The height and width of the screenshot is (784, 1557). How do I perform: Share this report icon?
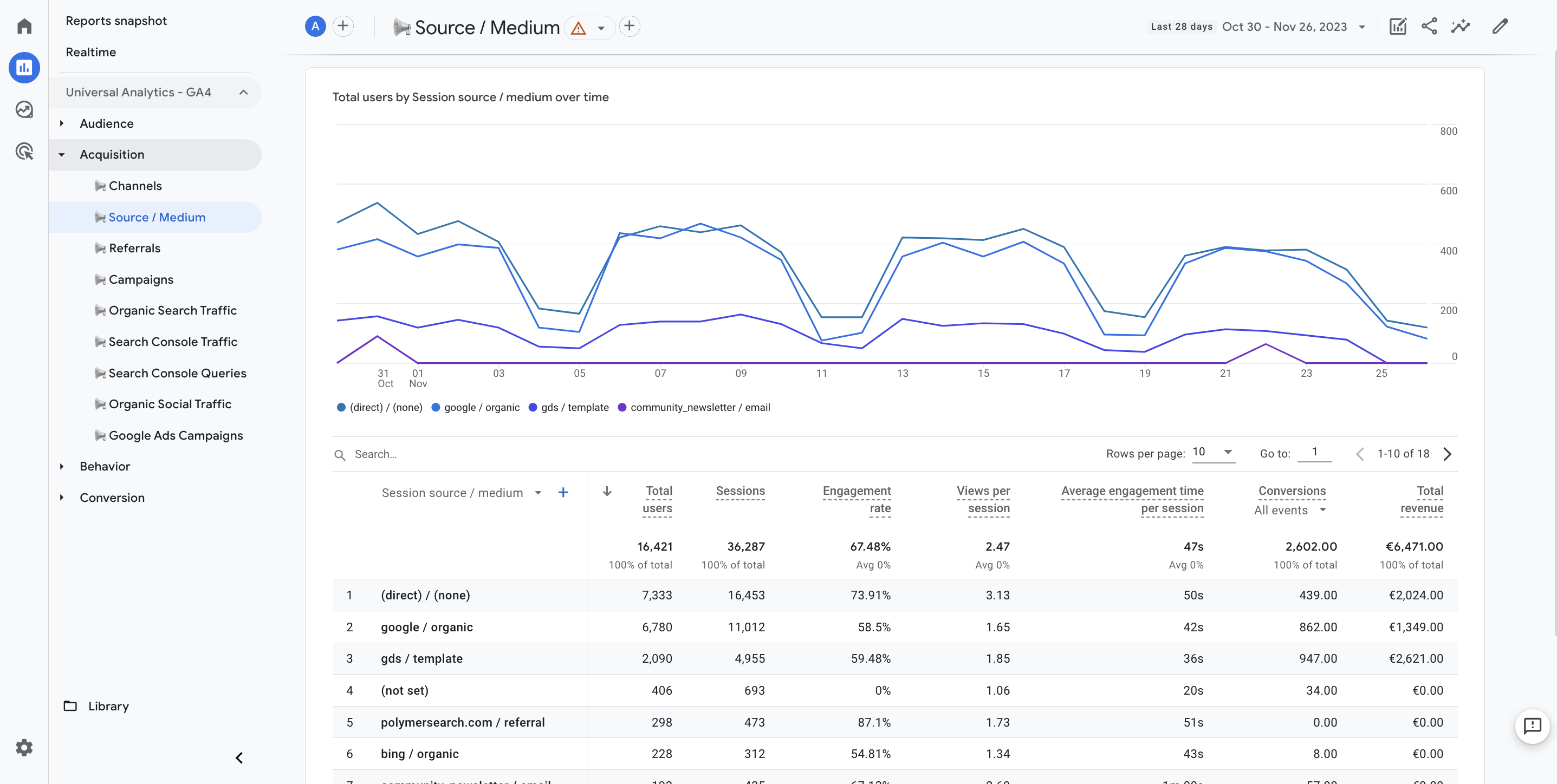click(1430, 26)
